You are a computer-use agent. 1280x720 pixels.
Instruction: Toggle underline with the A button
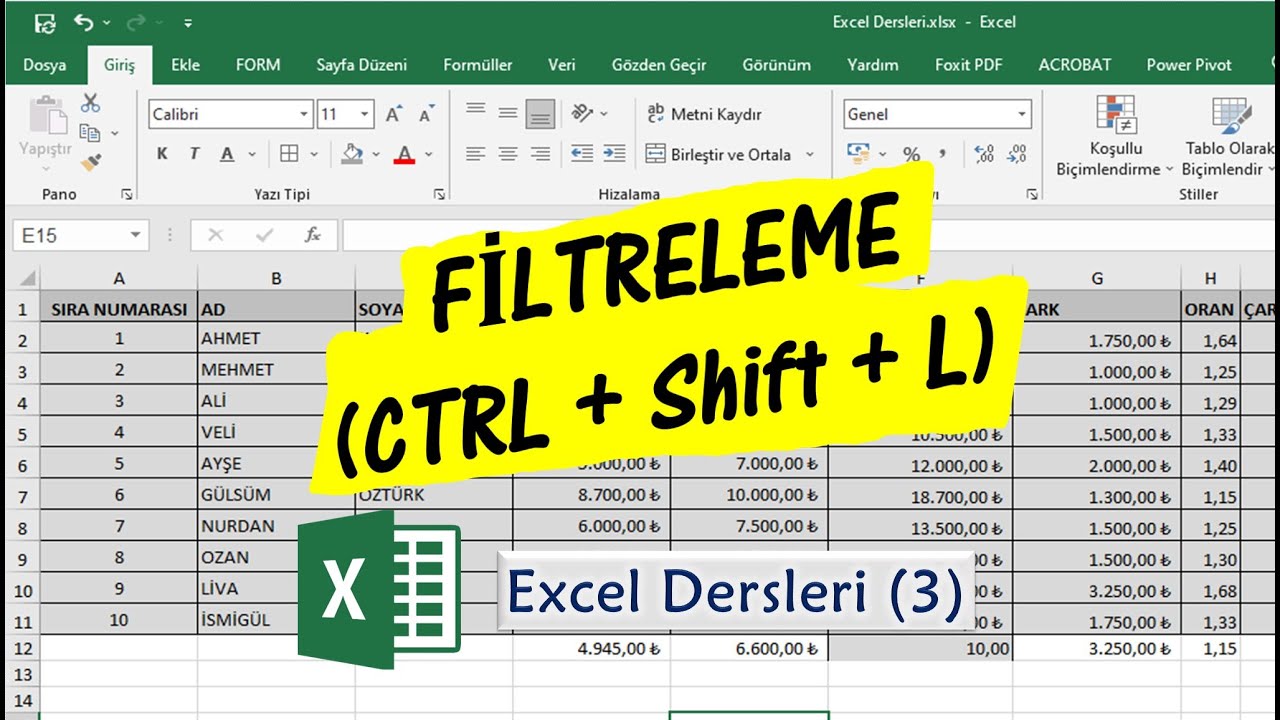227,154
